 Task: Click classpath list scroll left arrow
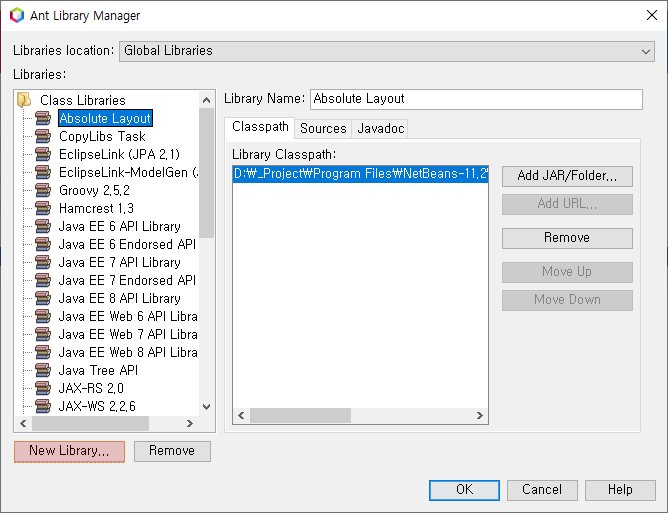coord(242,415)
